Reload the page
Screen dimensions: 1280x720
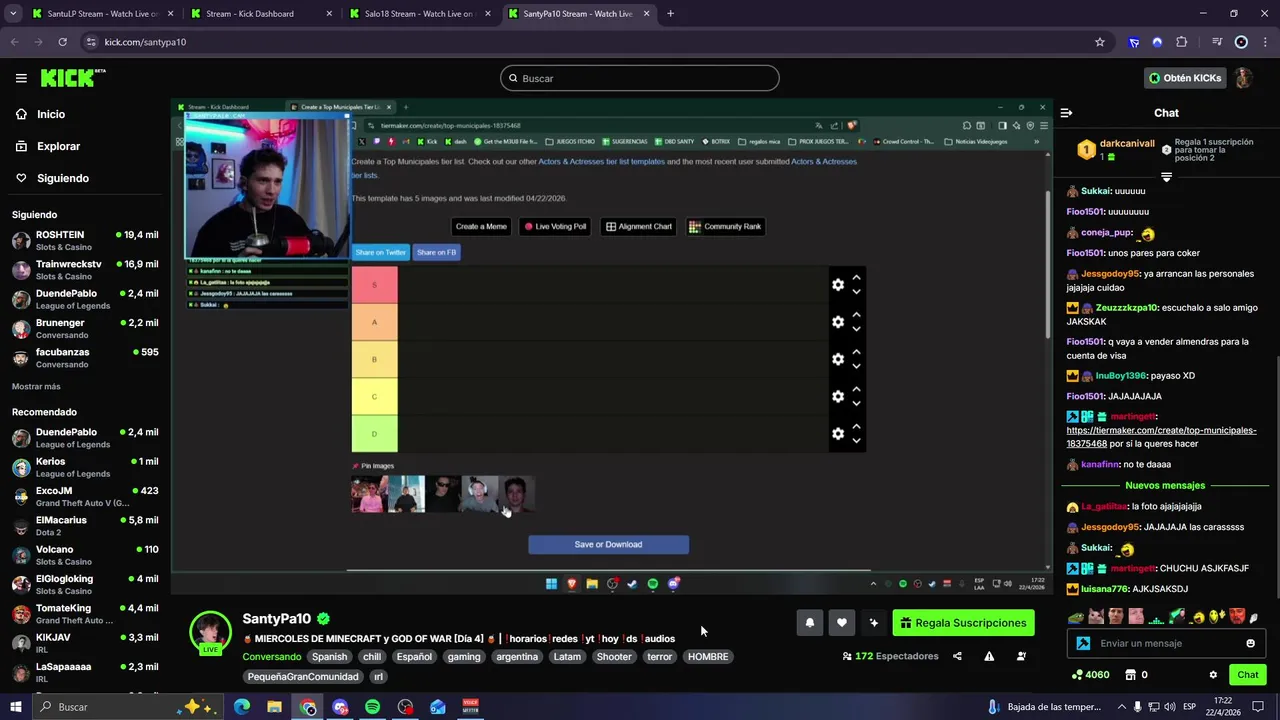[x=62, y=42]
